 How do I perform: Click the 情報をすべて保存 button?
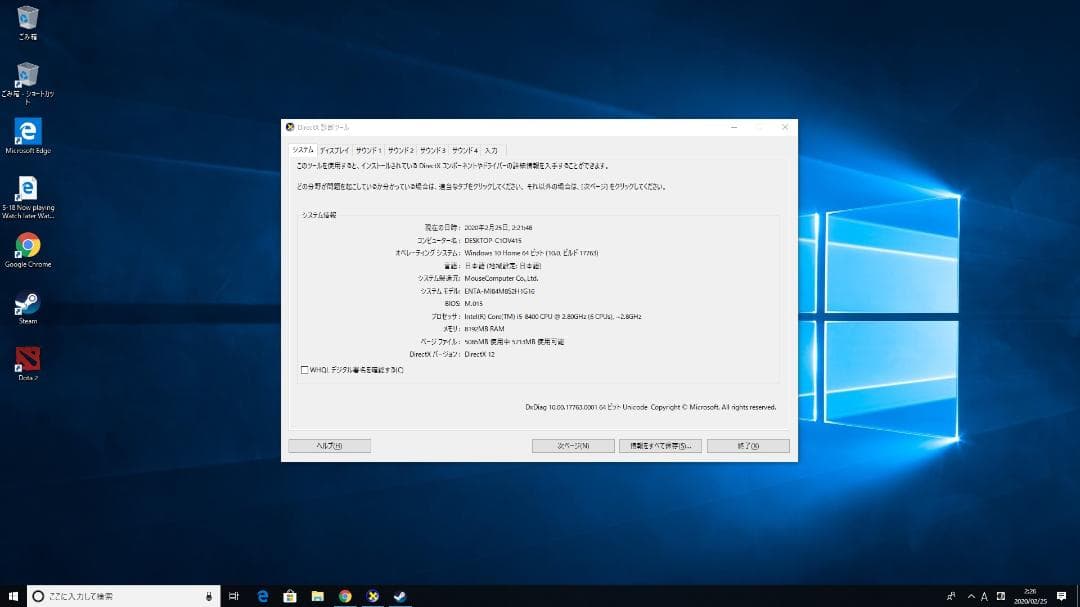click(x=660, y=445)
